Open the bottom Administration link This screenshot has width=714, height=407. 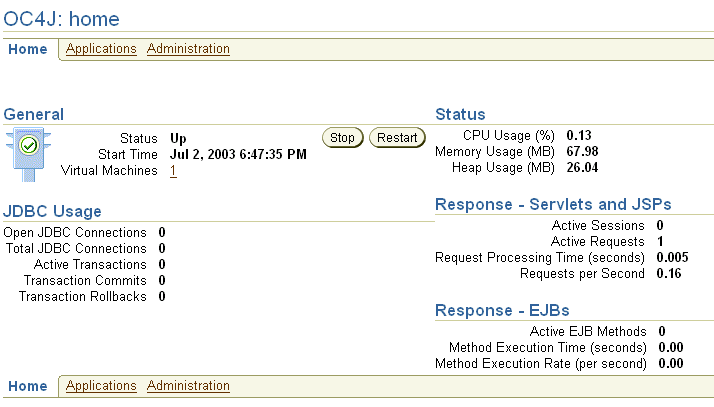click(x=188, y=386)
